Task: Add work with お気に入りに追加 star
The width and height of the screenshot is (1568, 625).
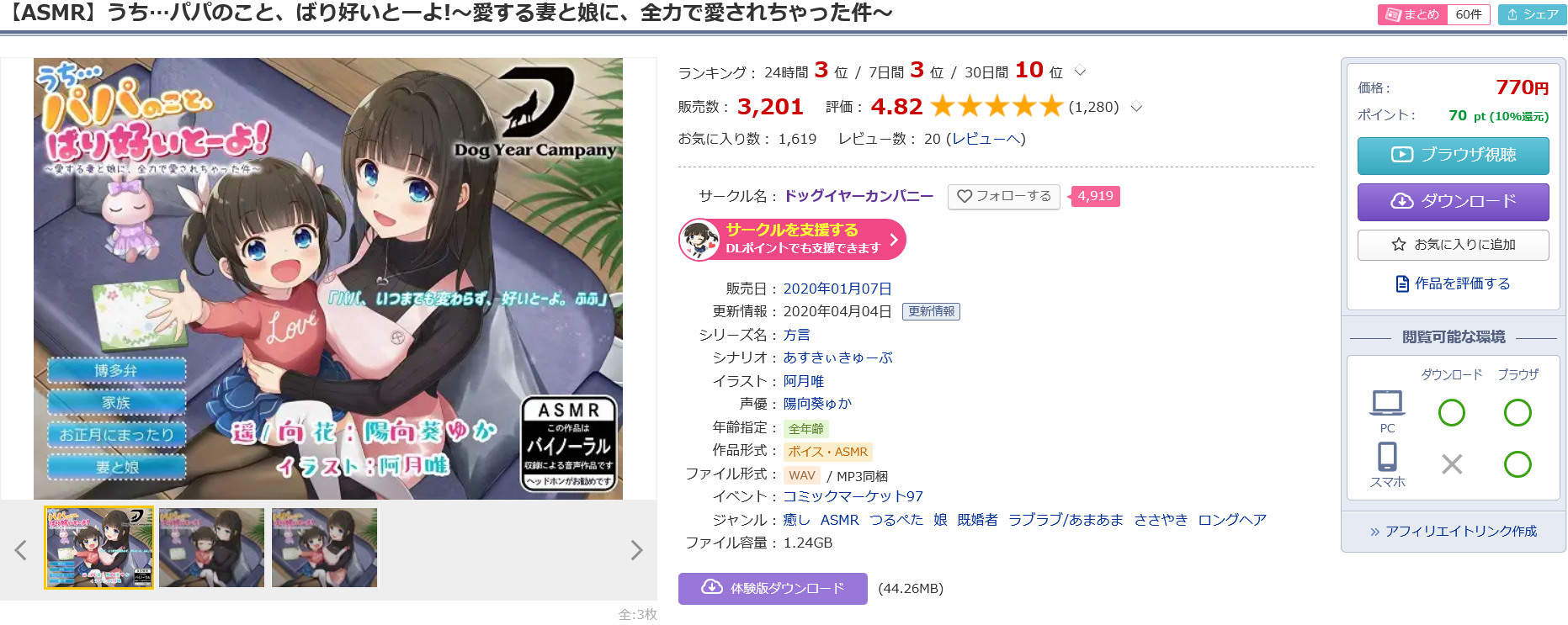Action: 1453,245
